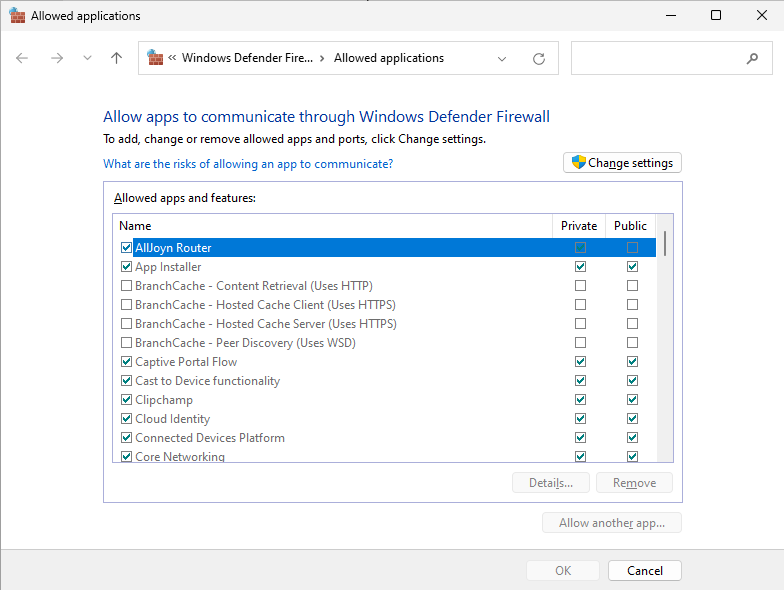
Task: Toggle Connected Devices Platform checkbox
Action: [x=126, y=438]
